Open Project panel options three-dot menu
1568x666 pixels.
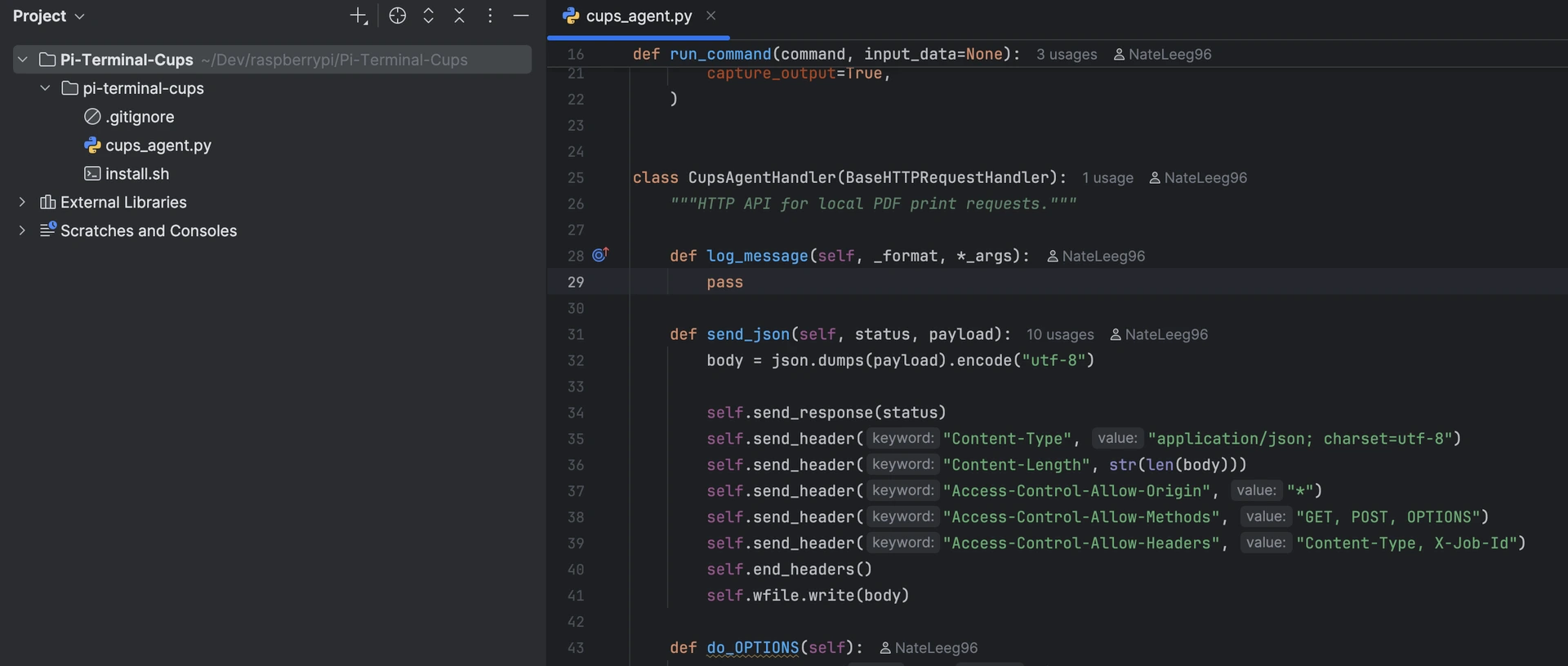tap(490, 16)
